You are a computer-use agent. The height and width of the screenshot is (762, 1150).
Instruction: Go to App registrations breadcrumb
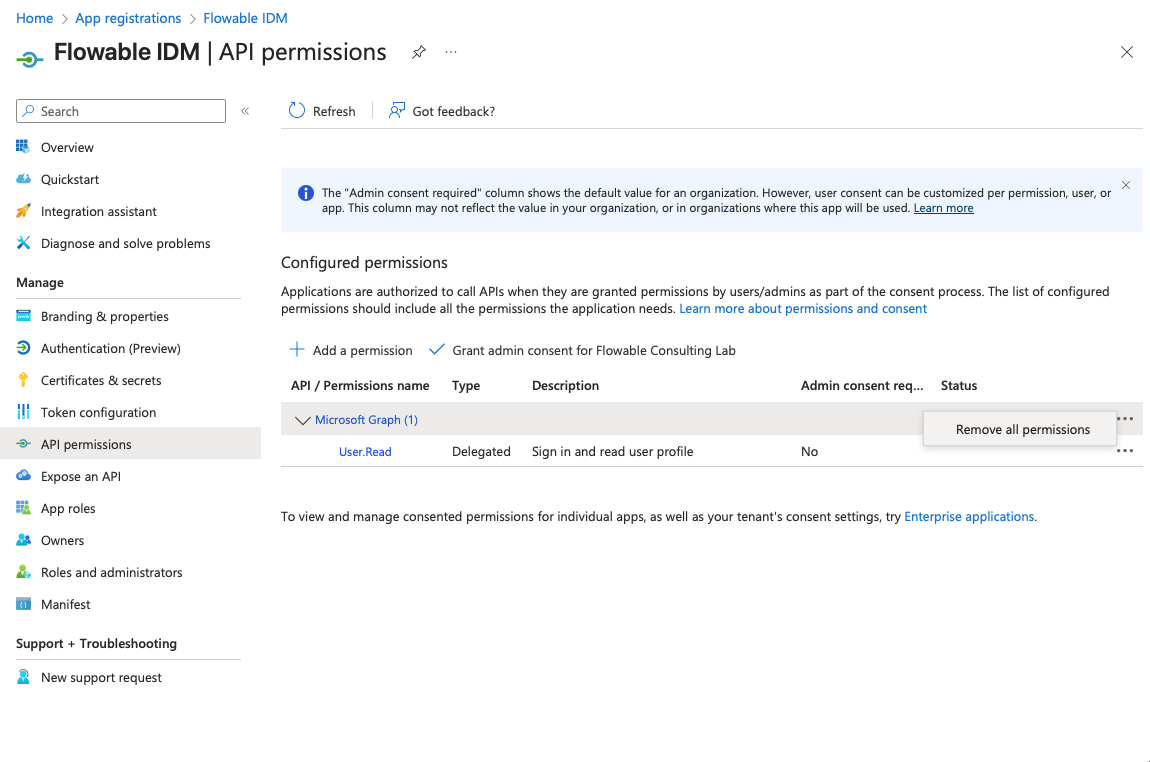coord(128,18)
